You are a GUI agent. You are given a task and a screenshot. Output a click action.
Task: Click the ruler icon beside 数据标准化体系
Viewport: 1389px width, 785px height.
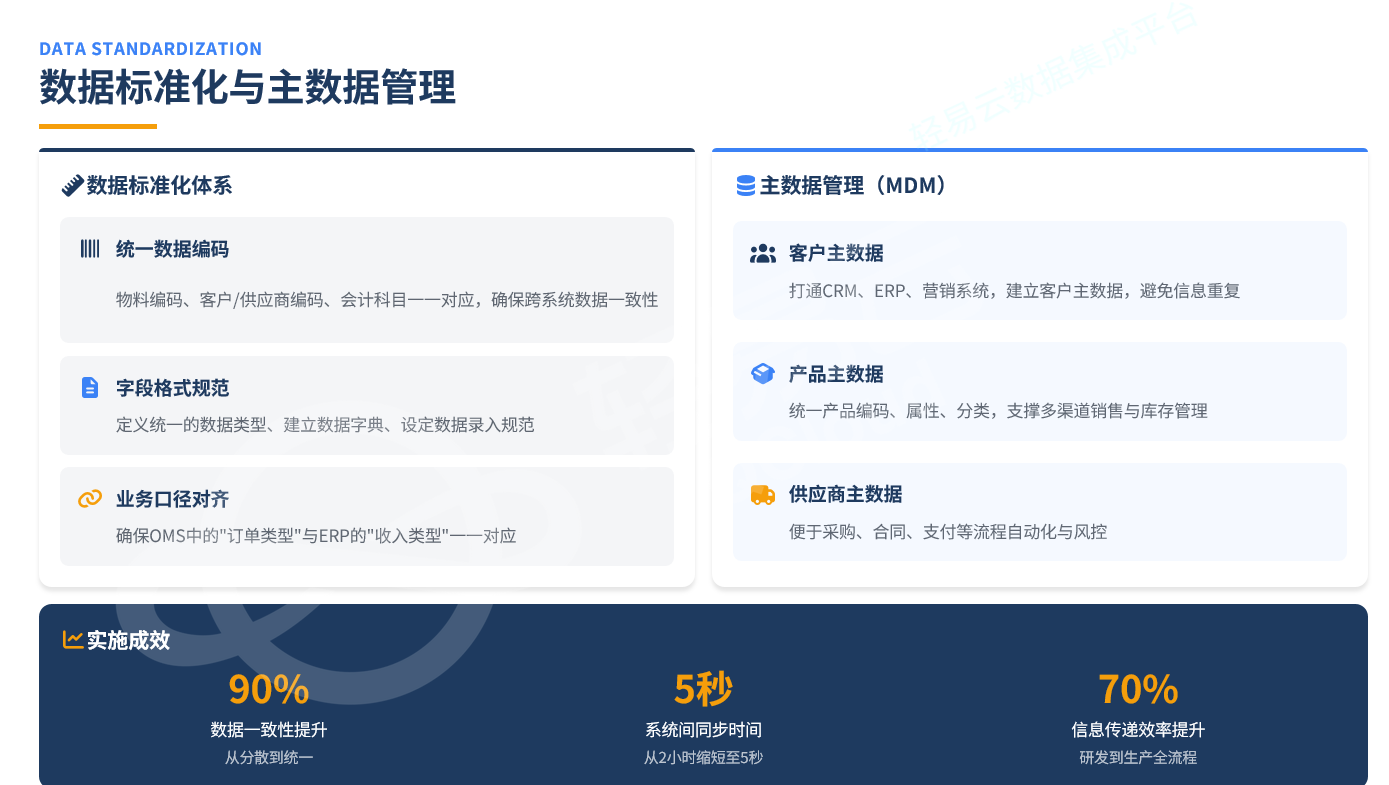72,186
